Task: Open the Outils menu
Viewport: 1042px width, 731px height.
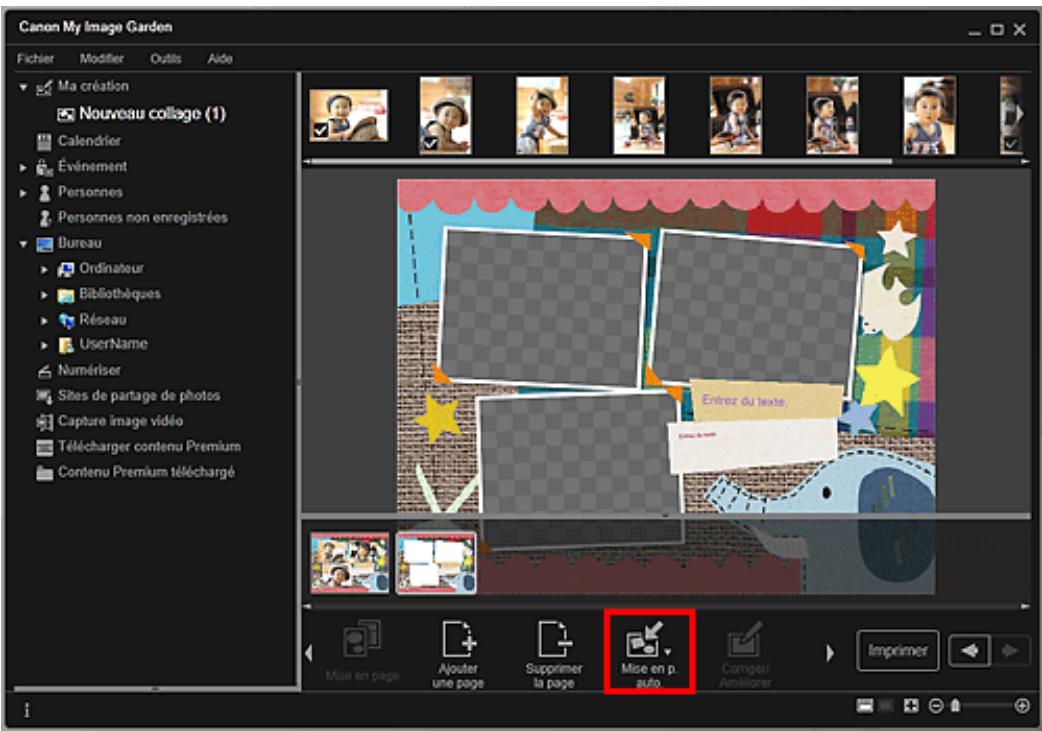Action: 165,59
